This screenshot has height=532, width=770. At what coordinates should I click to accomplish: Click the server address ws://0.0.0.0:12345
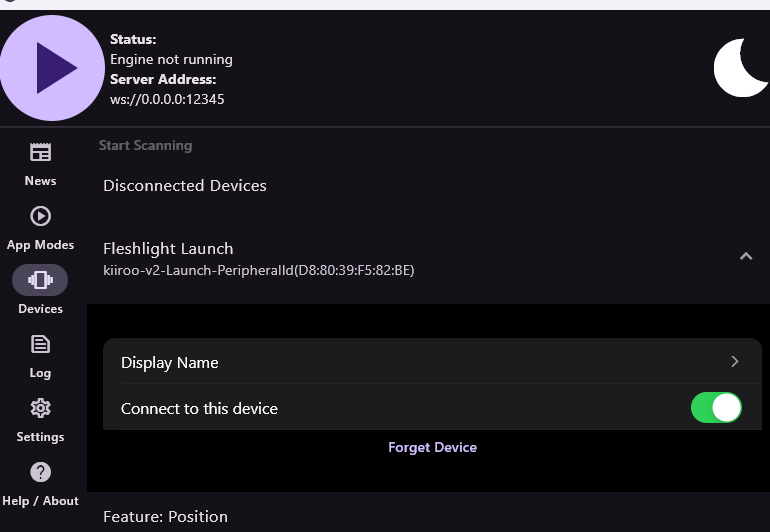click(x=167, y=99)
